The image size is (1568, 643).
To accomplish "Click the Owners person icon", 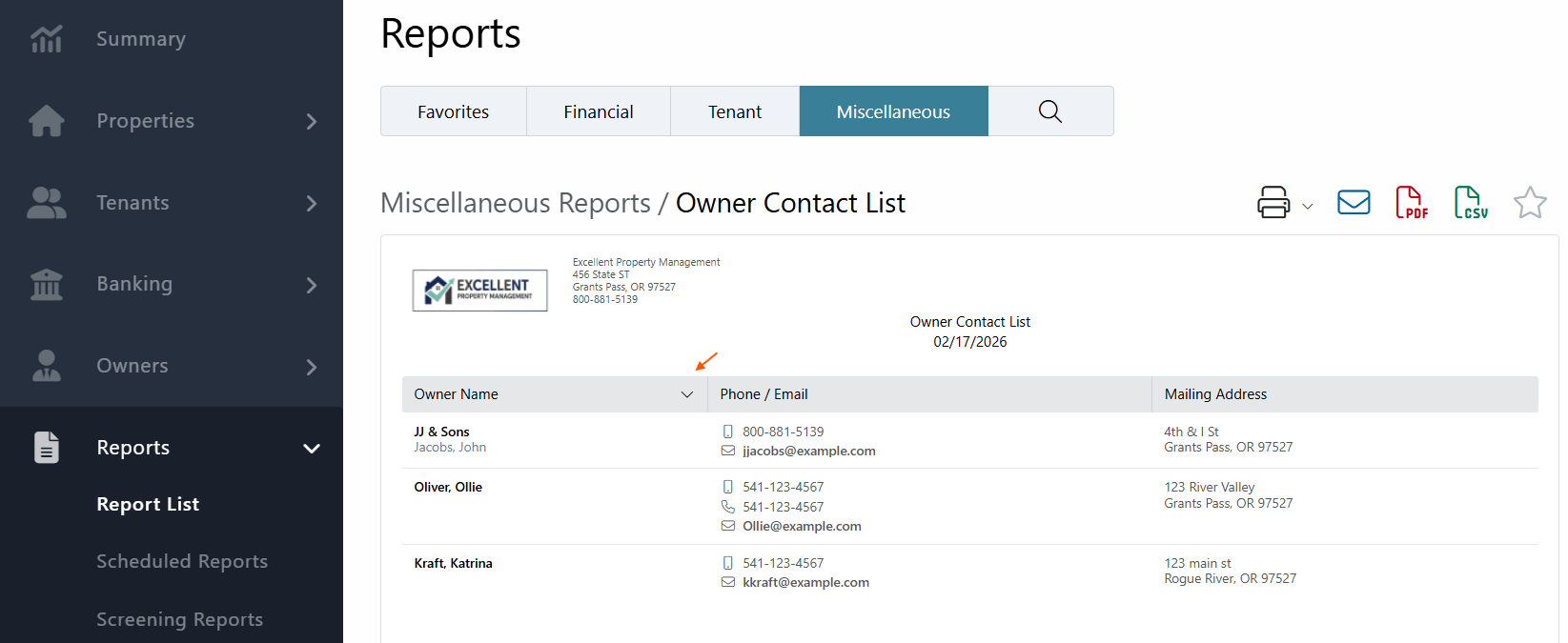I will pyautogui.click(x=46, y=366).
